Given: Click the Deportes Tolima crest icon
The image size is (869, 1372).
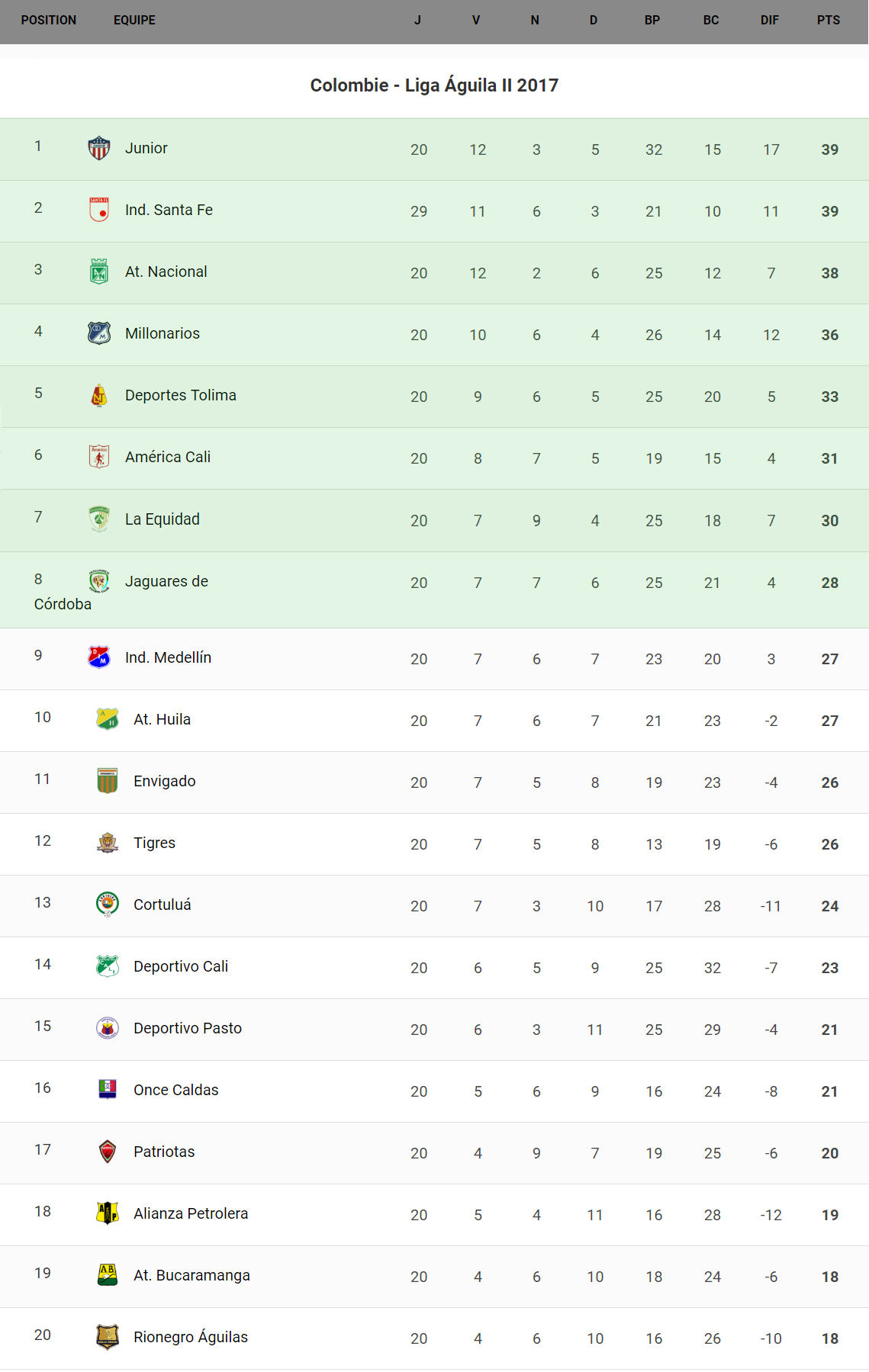Looking at the screenshot, I should pyautogui.click(x=99, y=395).
